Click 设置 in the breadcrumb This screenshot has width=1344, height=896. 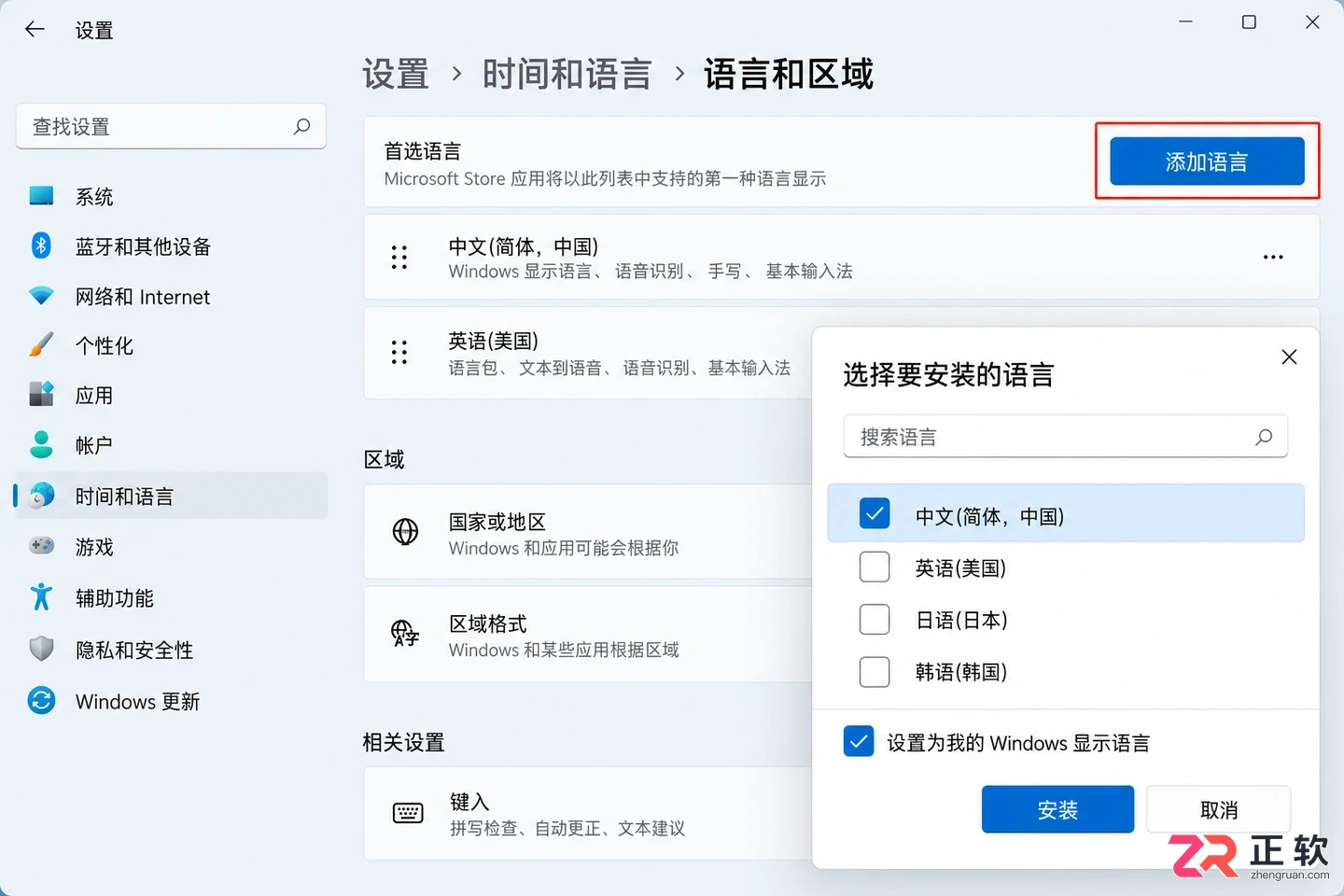(x=396, y=74)
